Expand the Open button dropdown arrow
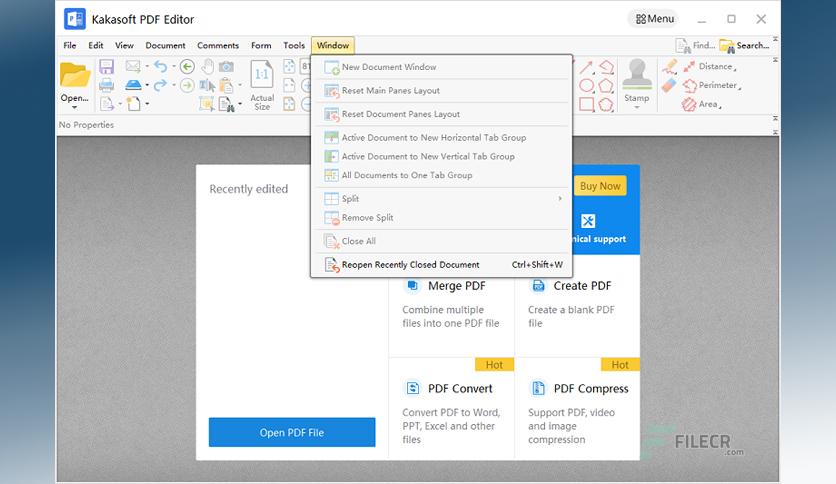The image size is (836, 484). [x=75, y=108]
